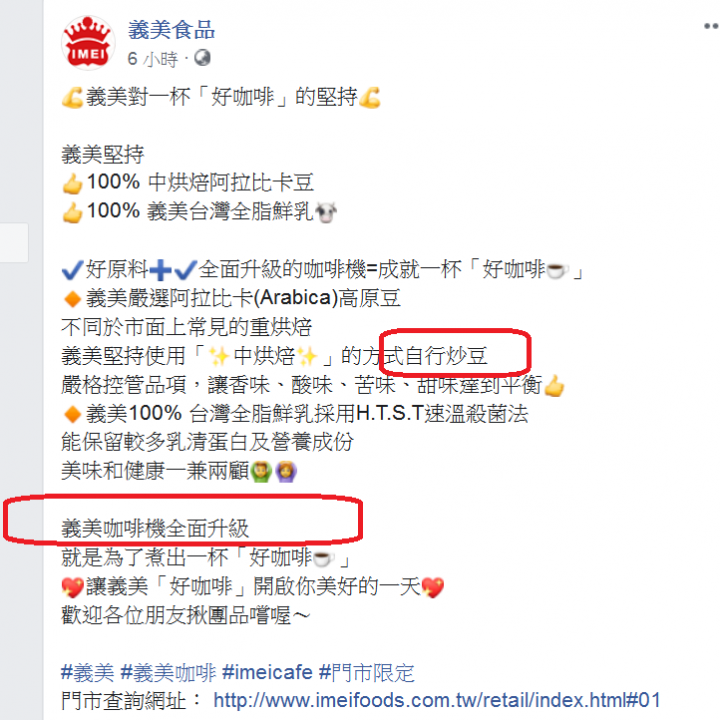Click the blue plus sign emoji
The image size is (720, 720).
(161, 270)
